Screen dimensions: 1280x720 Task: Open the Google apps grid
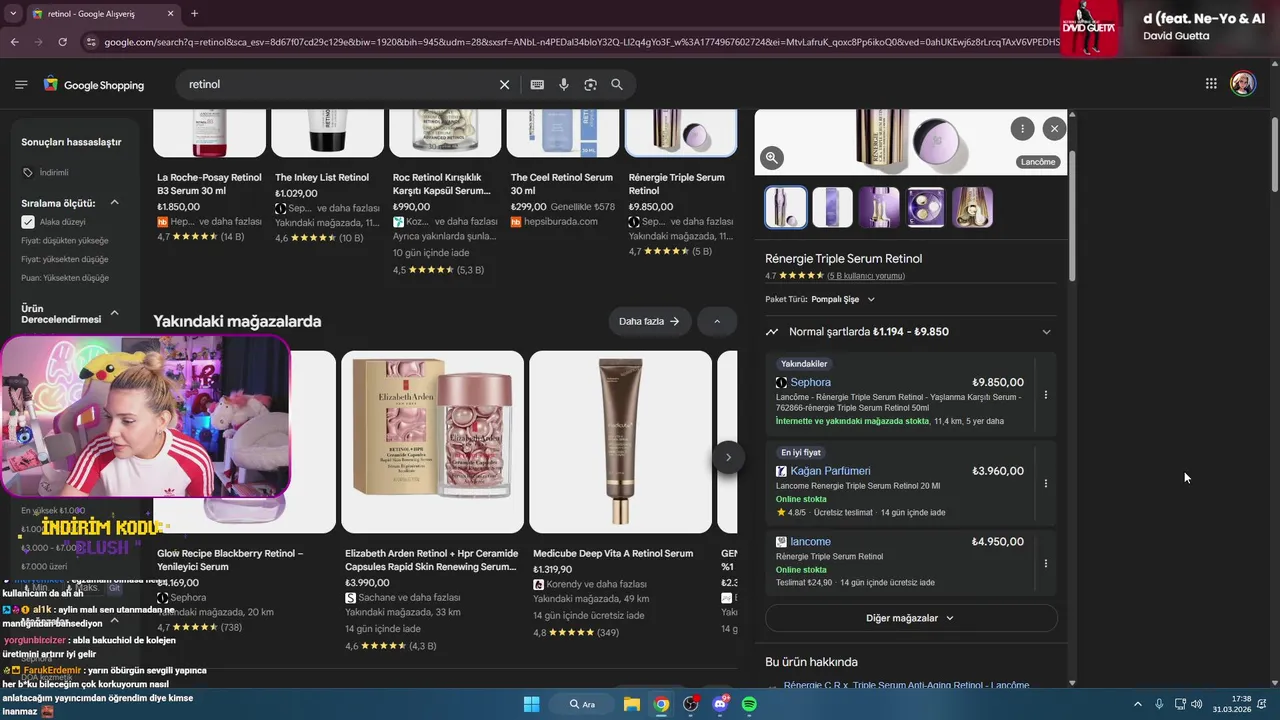coord(1211,84)
